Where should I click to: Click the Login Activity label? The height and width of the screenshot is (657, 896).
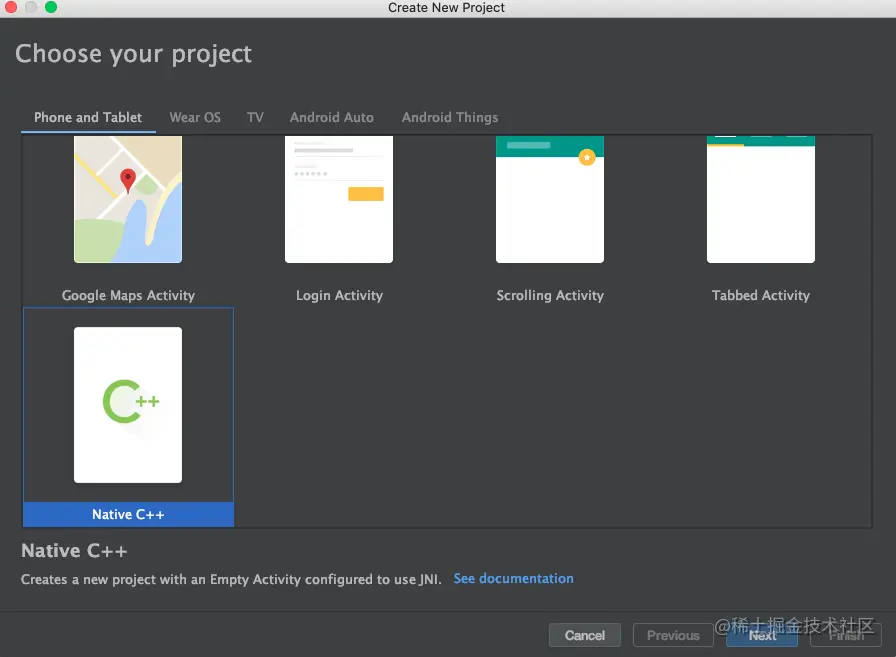click(339, 295)
